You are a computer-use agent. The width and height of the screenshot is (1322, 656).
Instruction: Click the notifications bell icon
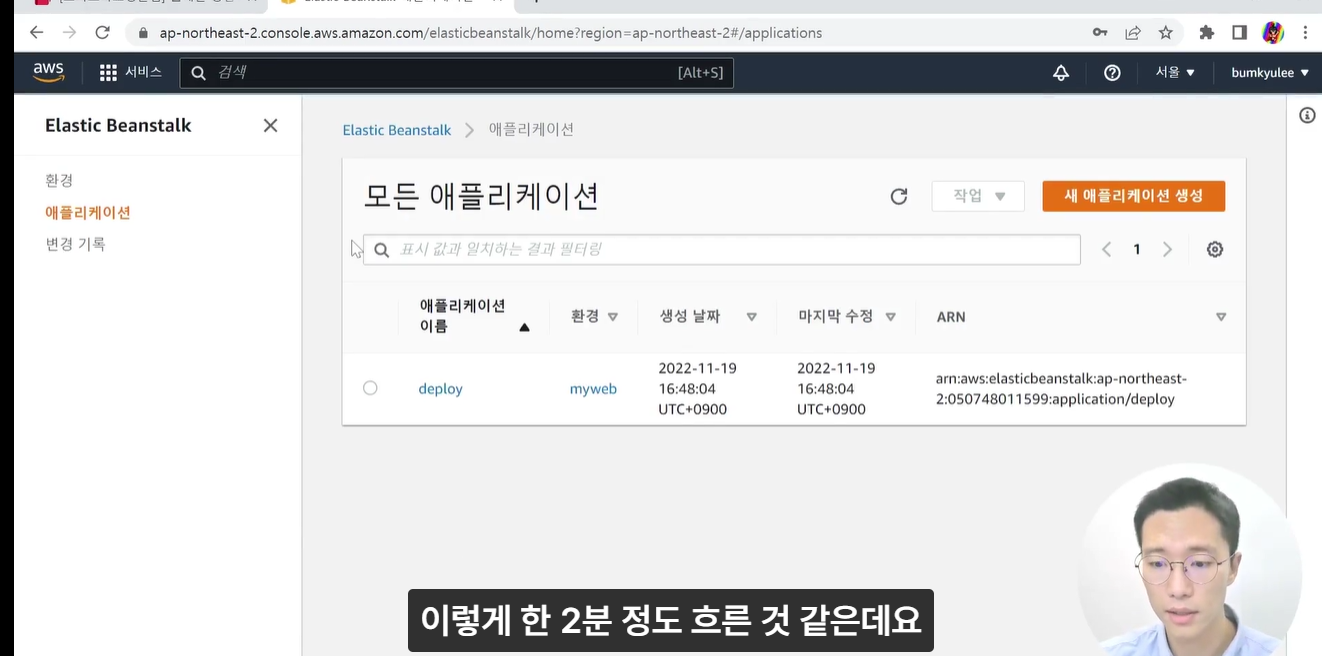point(1061,73)
